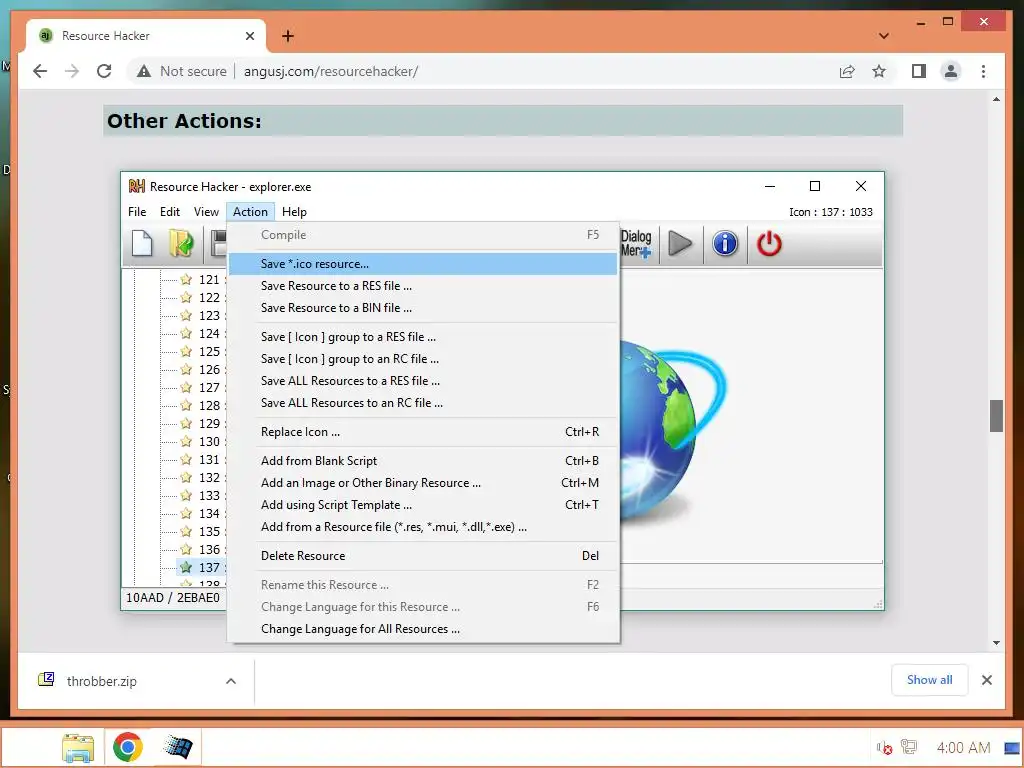Open the File menu

point(137,212)
